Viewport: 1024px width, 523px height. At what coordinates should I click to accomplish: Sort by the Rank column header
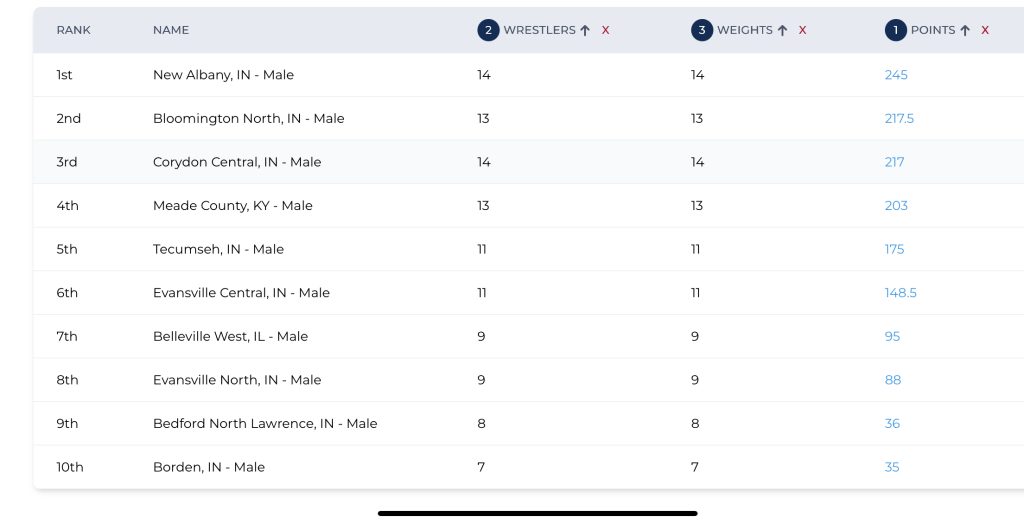tap(74, 31)
